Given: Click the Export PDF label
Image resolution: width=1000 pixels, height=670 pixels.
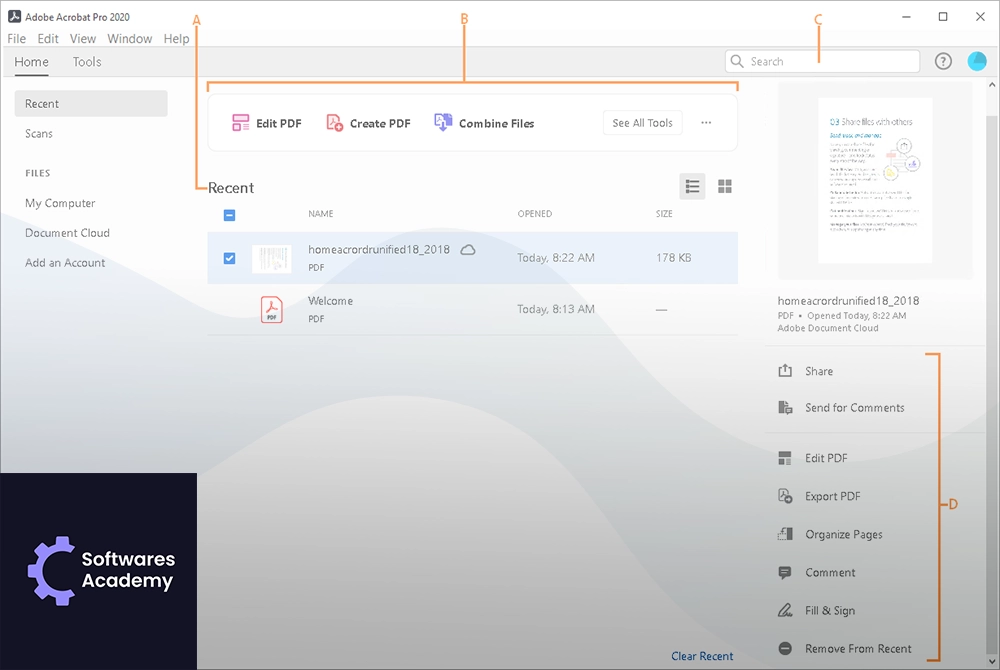Looking at the screenshot, I should [x=832, y=496].
